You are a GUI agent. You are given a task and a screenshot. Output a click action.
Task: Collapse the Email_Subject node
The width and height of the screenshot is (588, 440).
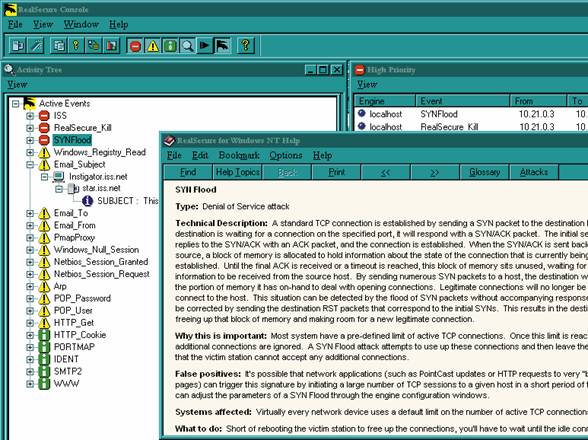30,165
